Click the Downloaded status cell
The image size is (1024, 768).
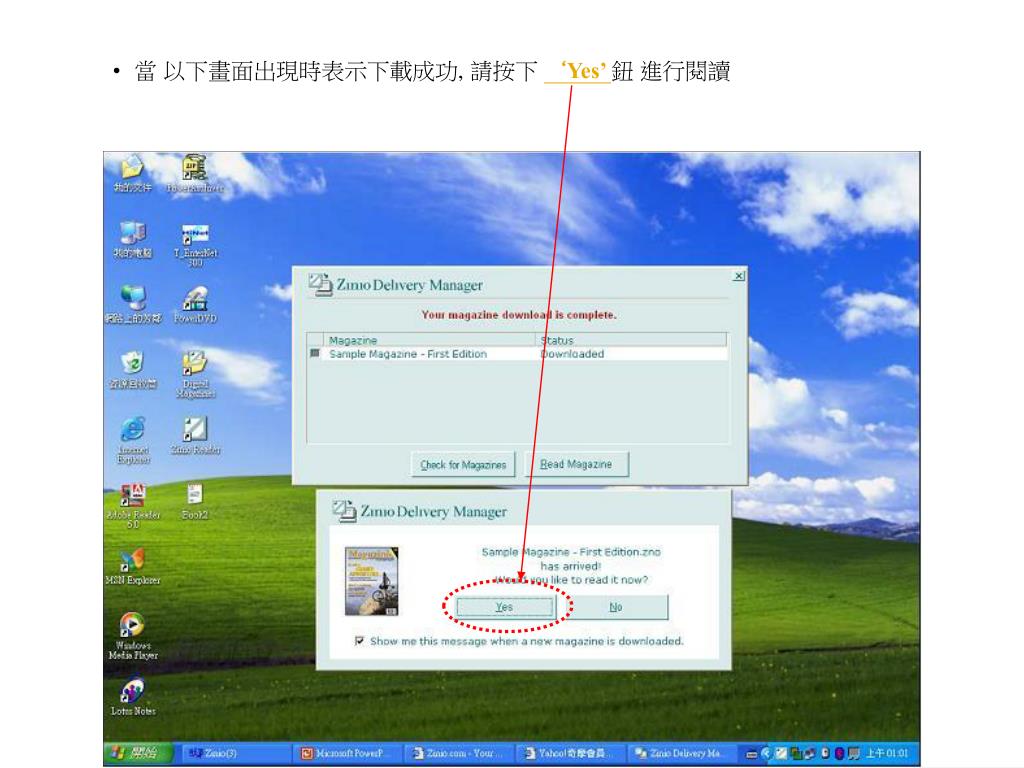pos(572,353)
